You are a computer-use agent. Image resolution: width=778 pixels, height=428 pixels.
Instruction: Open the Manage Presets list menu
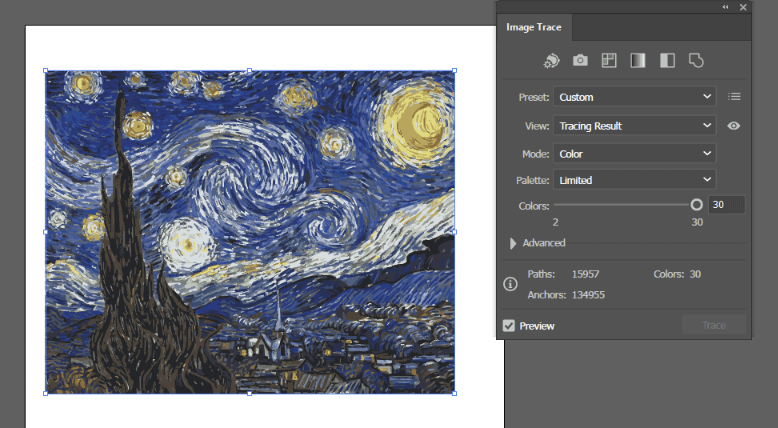point(734,97)
